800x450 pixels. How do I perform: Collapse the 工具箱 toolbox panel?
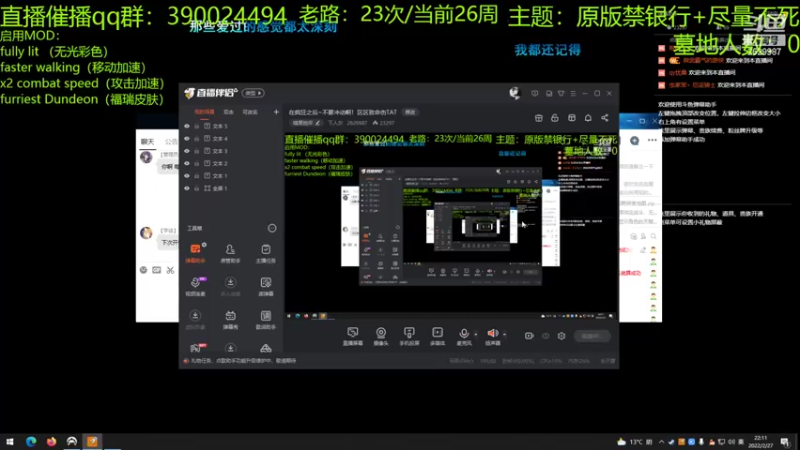click(x=272, y=228)
